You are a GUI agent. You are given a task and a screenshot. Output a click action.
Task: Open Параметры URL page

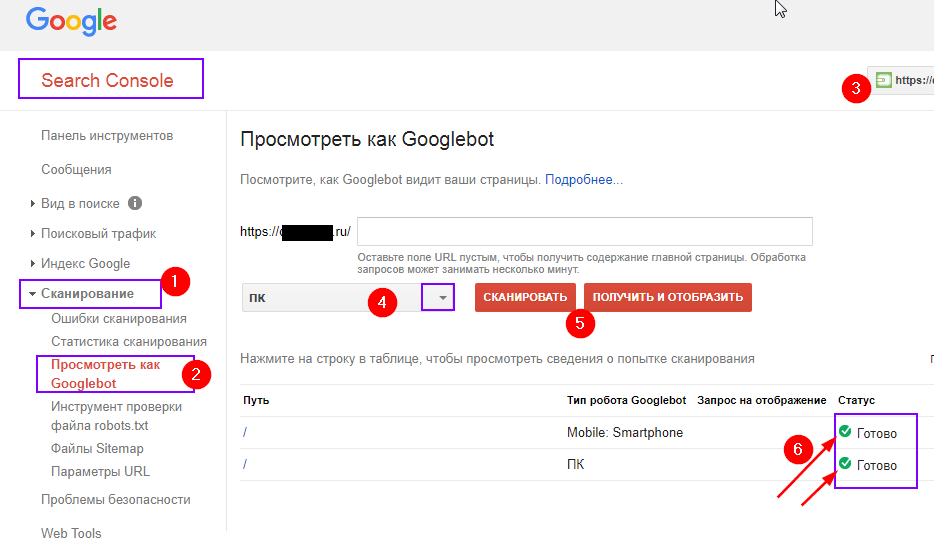(x=100, y=471)
